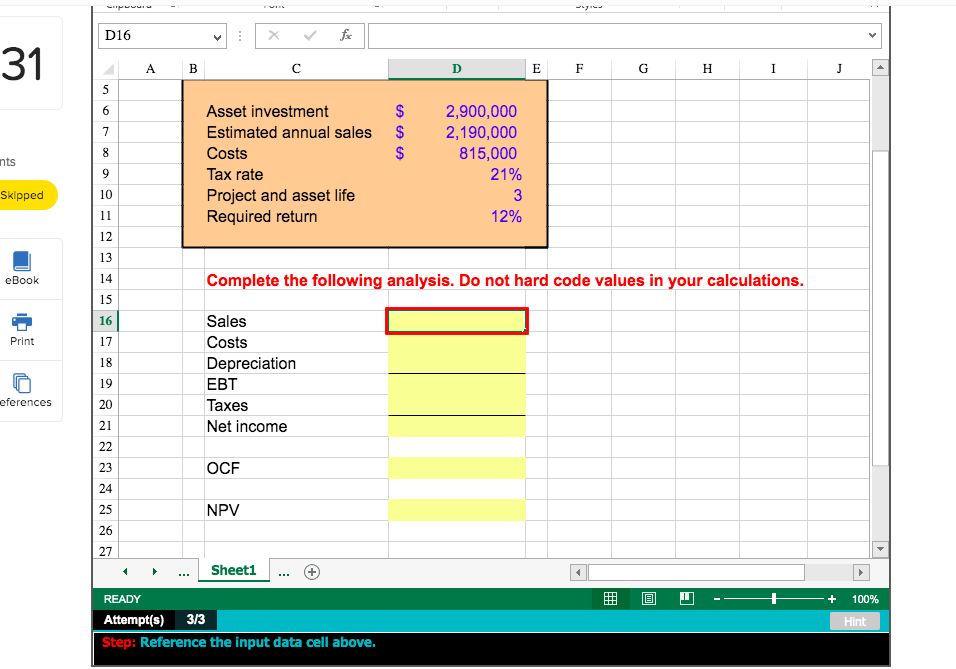Open the Name Box dropdown showing D16
The image size is (956, 669).
(x=218, y=35)
